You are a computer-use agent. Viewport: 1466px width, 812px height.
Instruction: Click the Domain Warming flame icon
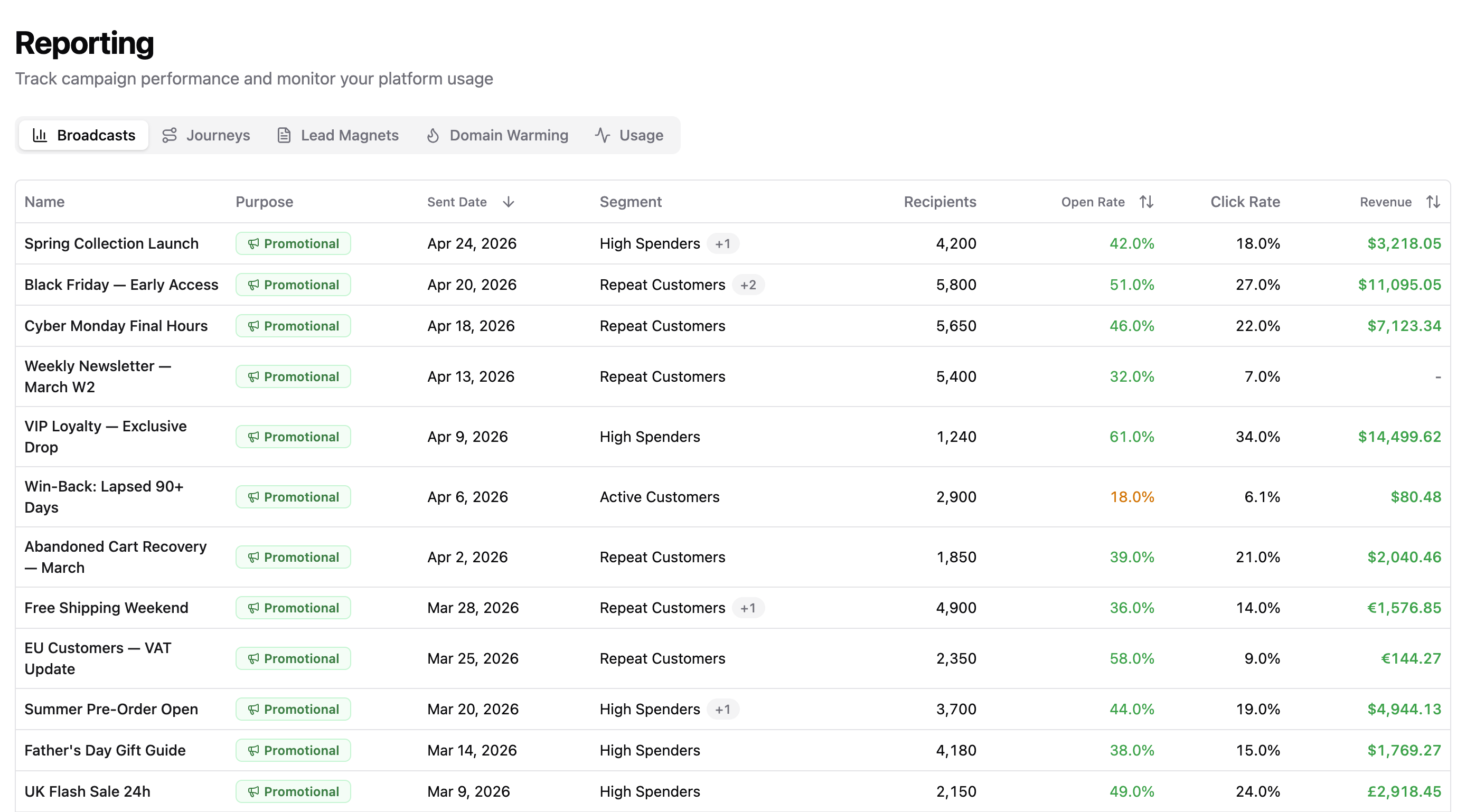point(433,135)
